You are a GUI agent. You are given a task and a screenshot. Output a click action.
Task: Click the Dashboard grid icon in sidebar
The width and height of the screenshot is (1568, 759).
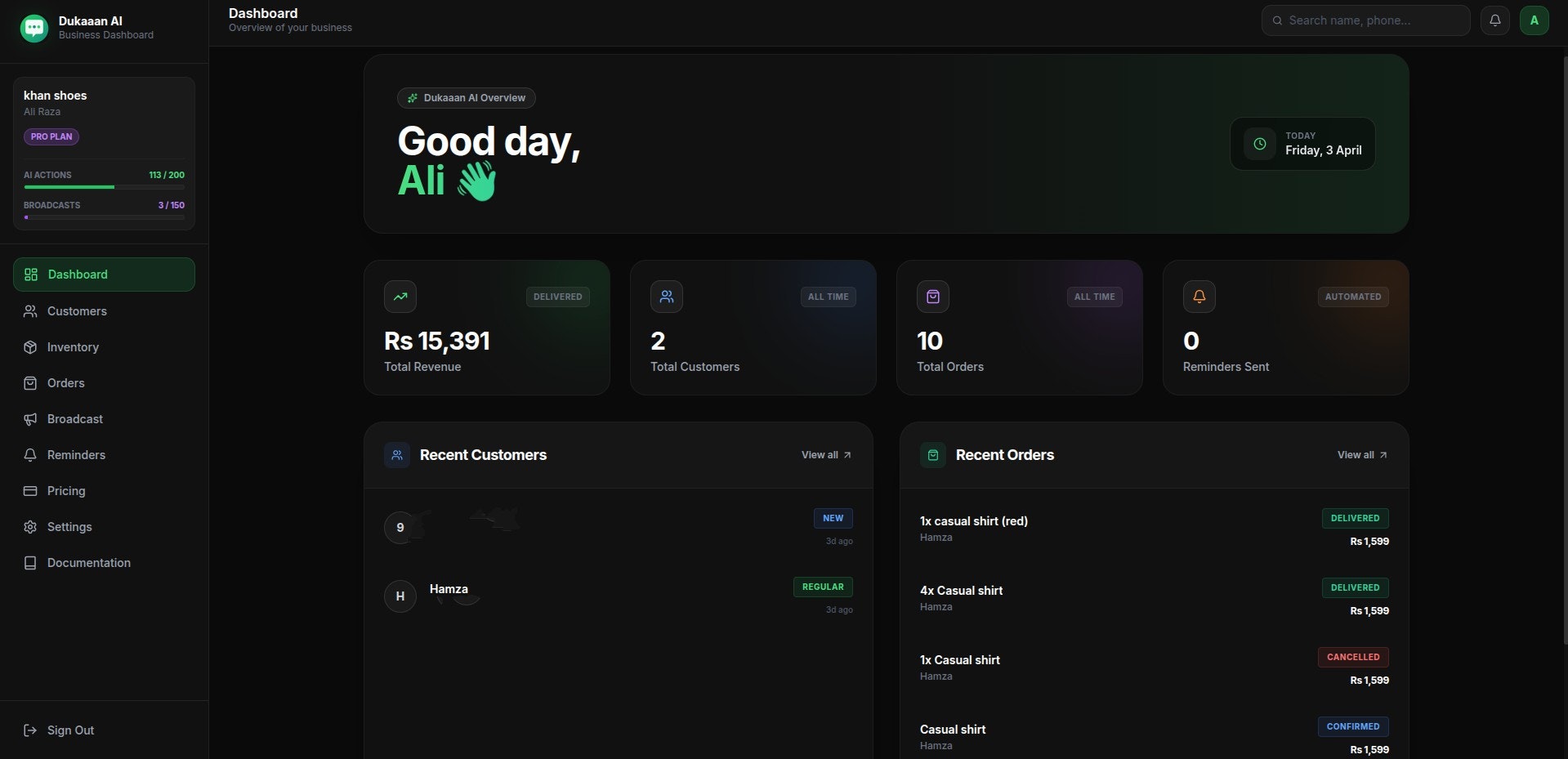coord(31,275)
